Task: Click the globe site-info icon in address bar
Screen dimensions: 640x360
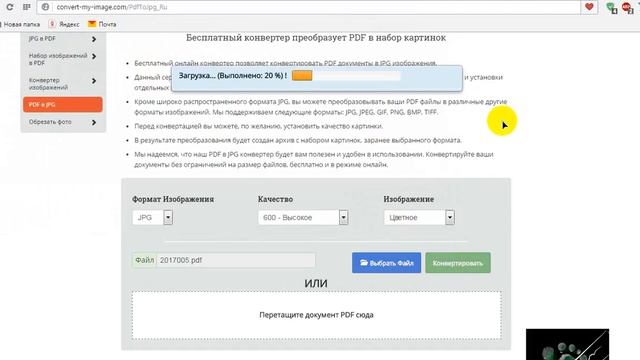Action: click(x=45, y=7)
